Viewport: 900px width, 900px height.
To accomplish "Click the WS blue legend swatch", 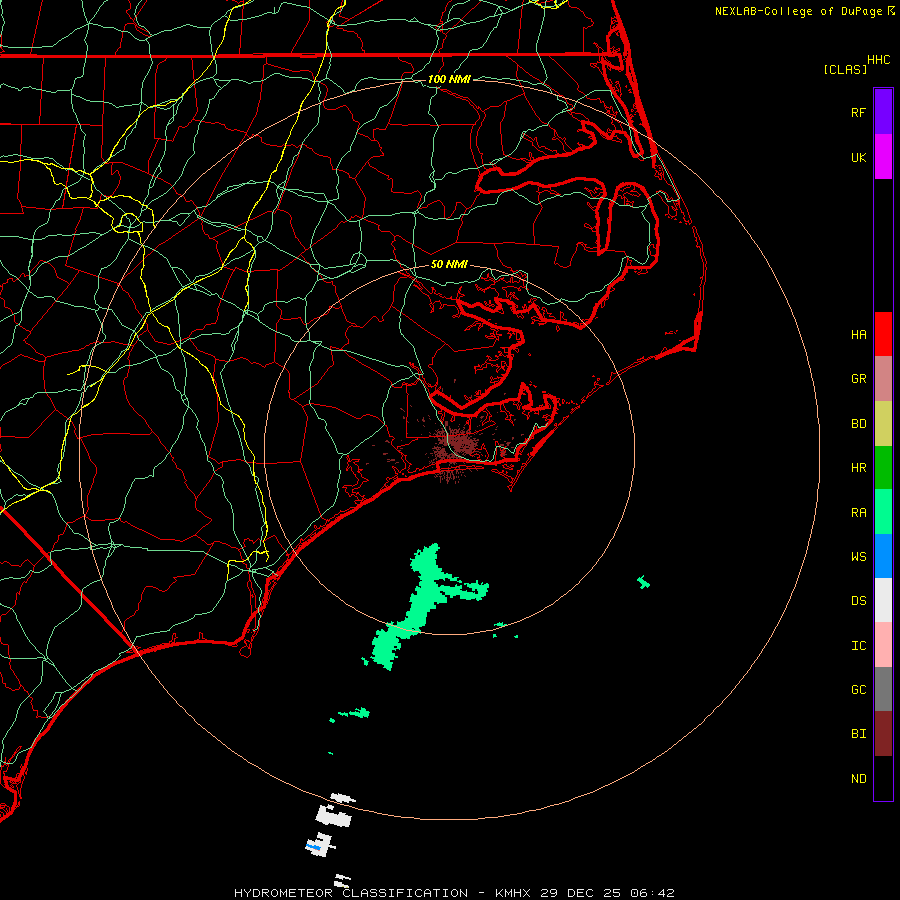I will pos(883,556).
